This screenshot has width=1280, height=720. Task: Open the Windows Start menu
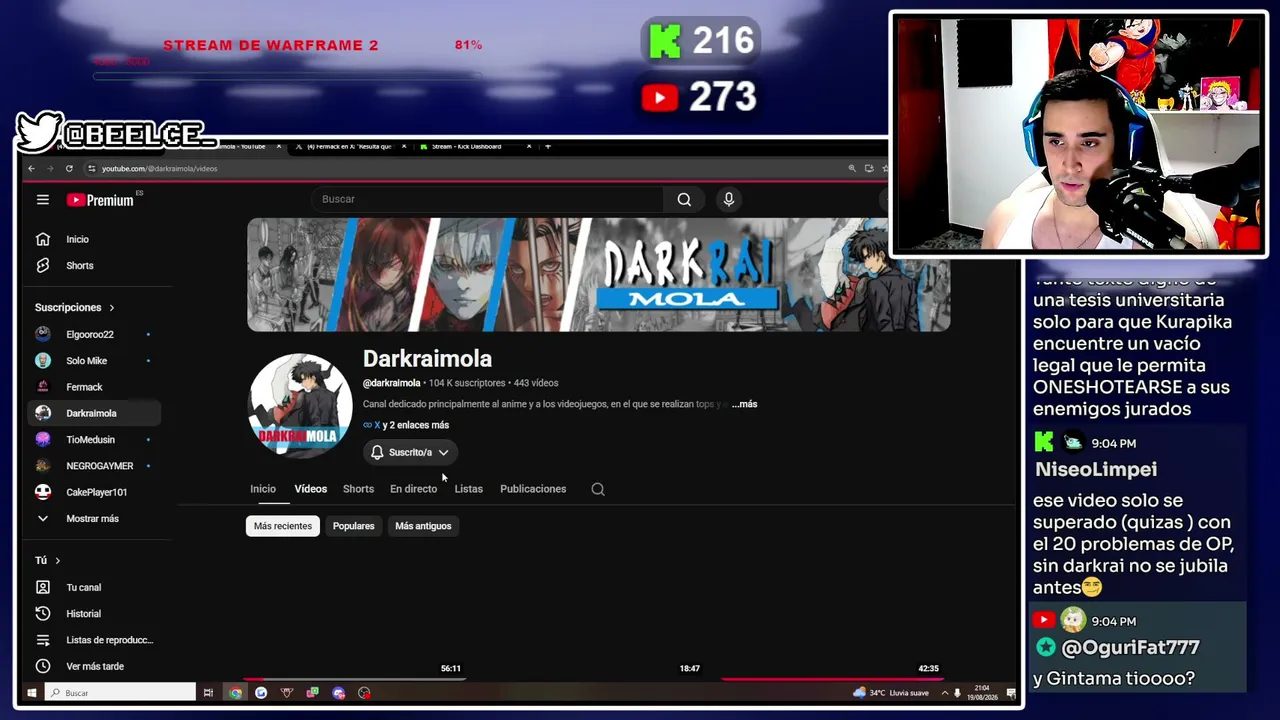pos(32,693)
